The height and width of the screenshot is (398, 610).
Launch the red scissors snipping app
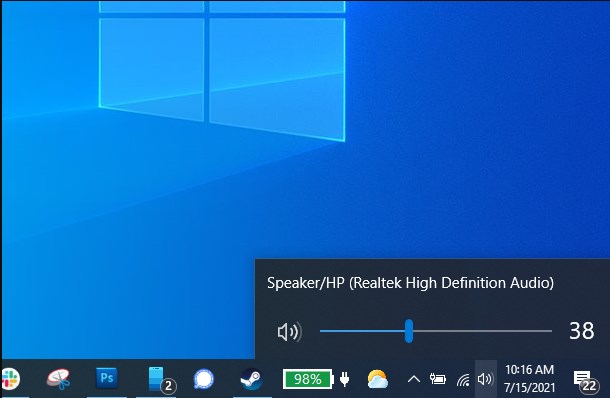coord(59,379)
